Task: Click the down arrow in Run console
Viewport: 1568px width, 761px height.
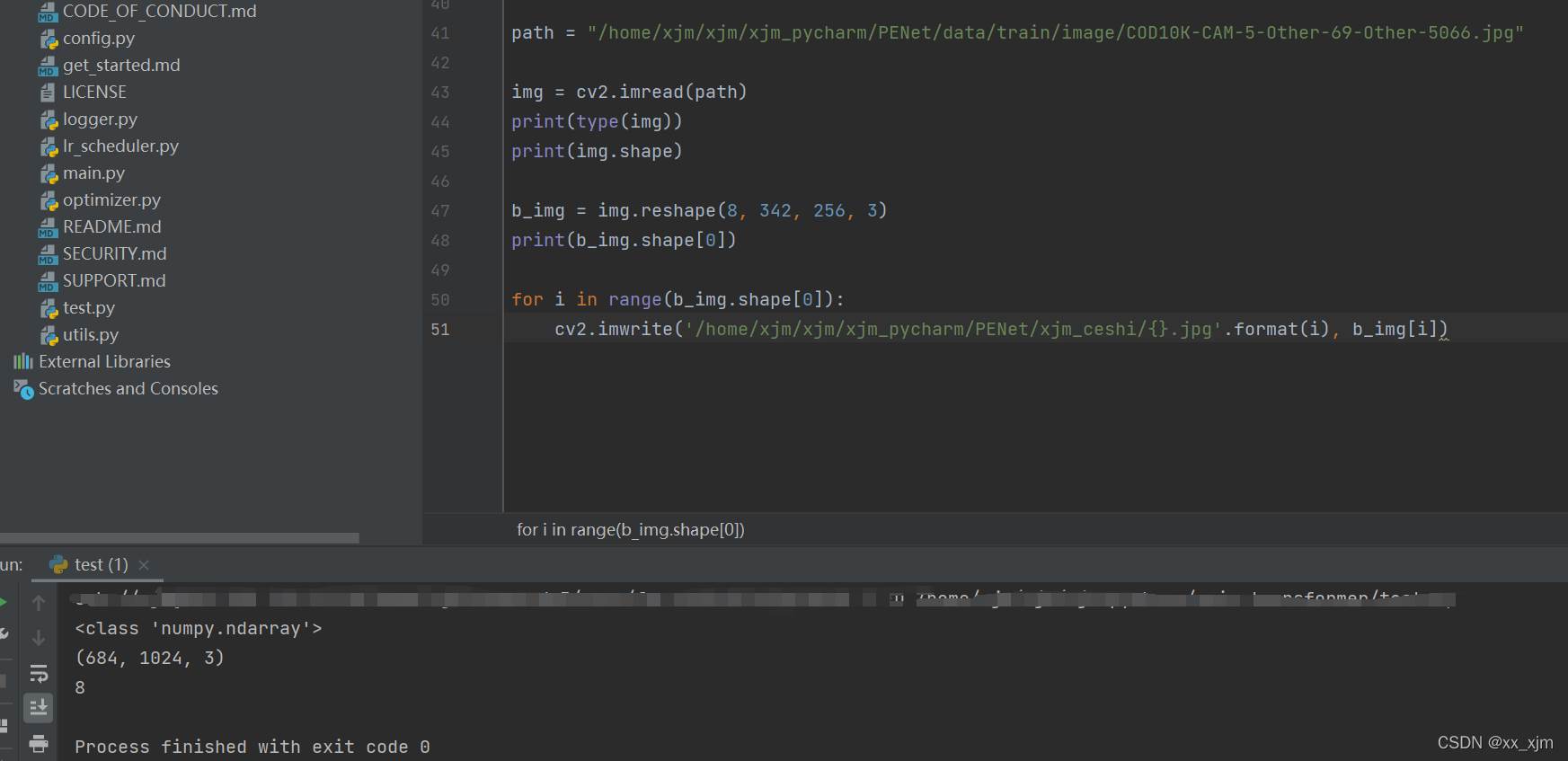Action: [x=39, y=638]
